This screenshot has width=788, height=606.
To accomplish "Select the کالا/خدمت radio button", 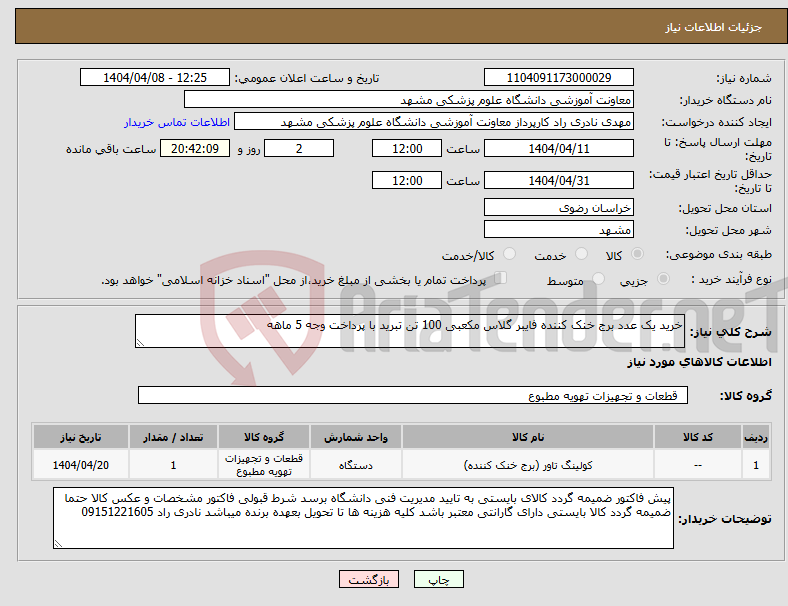I will click(x=510, y=254).
